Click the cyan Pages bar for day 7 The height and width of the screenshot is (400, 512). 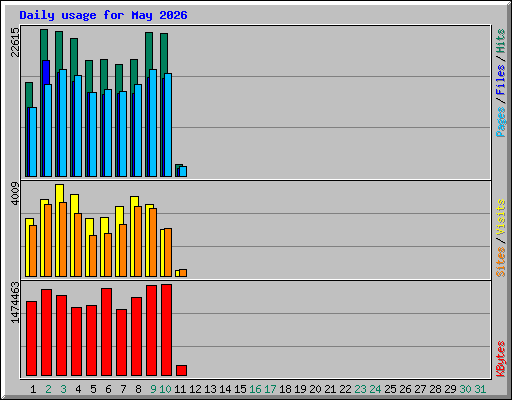click(x=123, y=134)
